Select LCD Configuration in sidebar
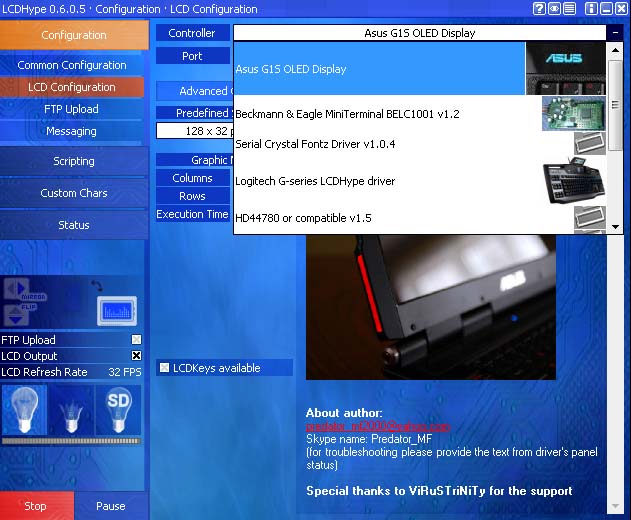This screenshot has height=520, width=631. (x=72, y=87)
